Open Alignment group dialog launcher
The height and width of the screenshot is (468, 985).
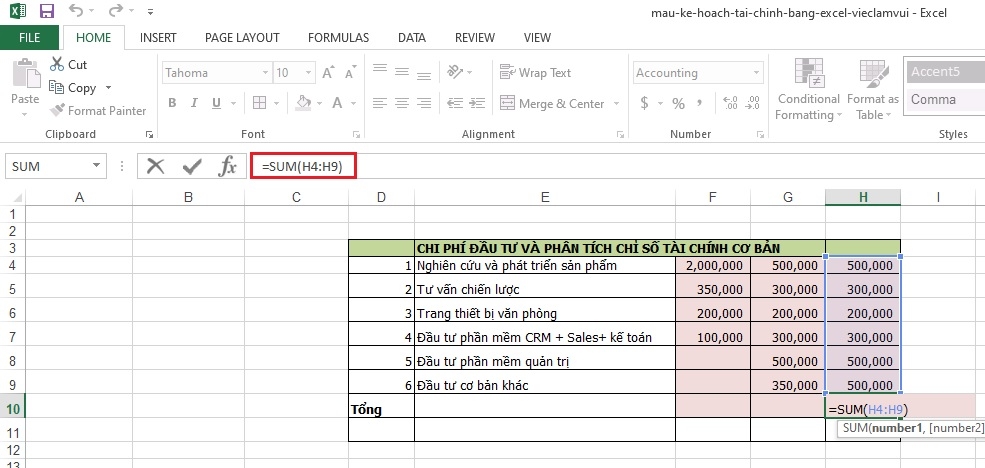[620, 134]
